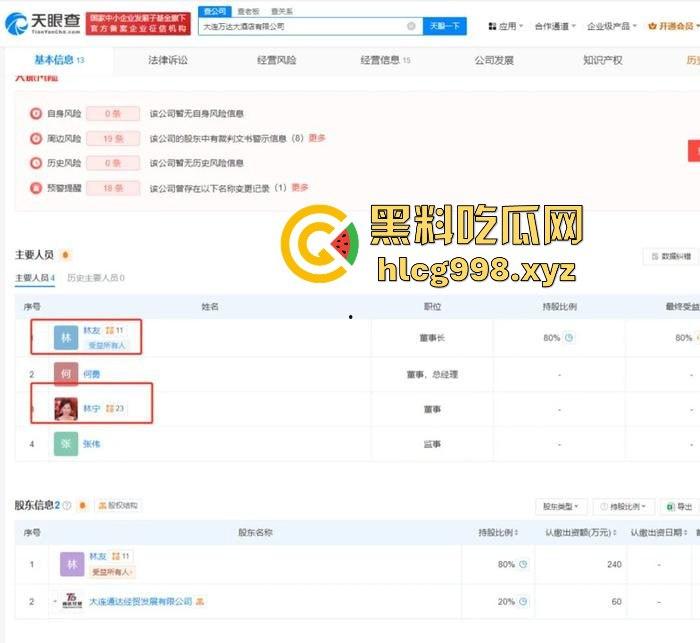Image resolution: width=700 pixels, height=643 pixels.
Task: Click the 林 avatar in 主要人员 table
Action: (66, 338)
